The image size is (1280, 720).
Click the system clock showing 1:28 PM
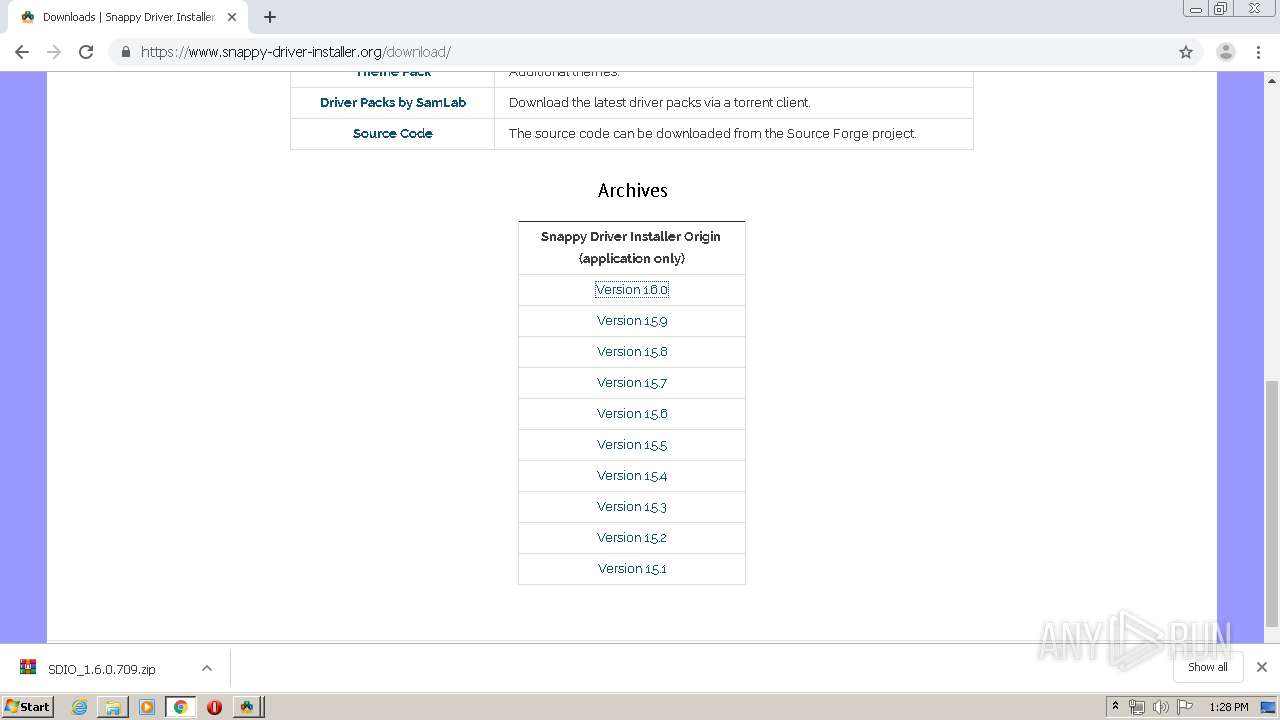(1229, 707)
